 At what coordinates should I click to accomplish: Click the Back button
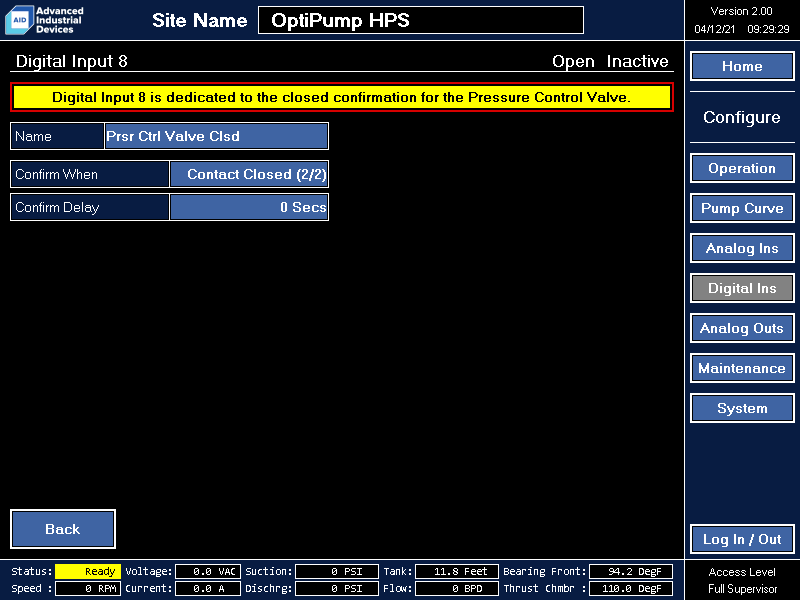63,529
